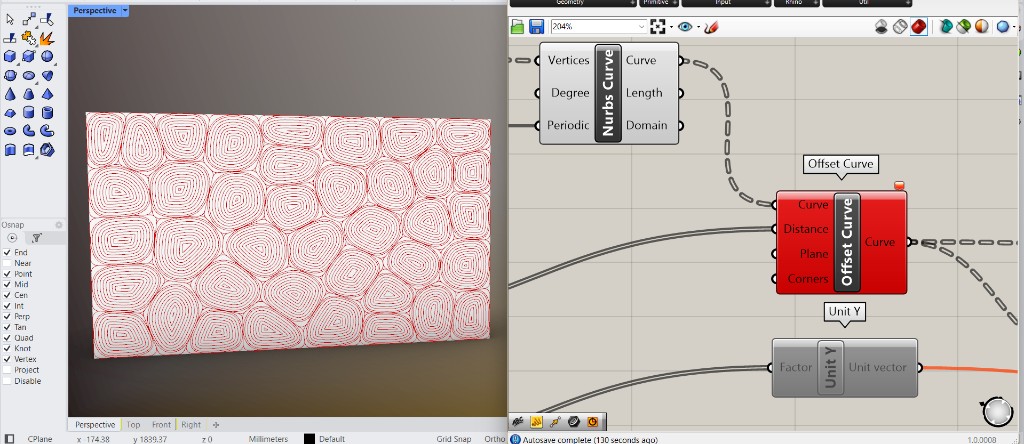Switch Grasshopper to wireframe preview mode
This screenshot has width=1024, height=444.
(x=900, y=27)
